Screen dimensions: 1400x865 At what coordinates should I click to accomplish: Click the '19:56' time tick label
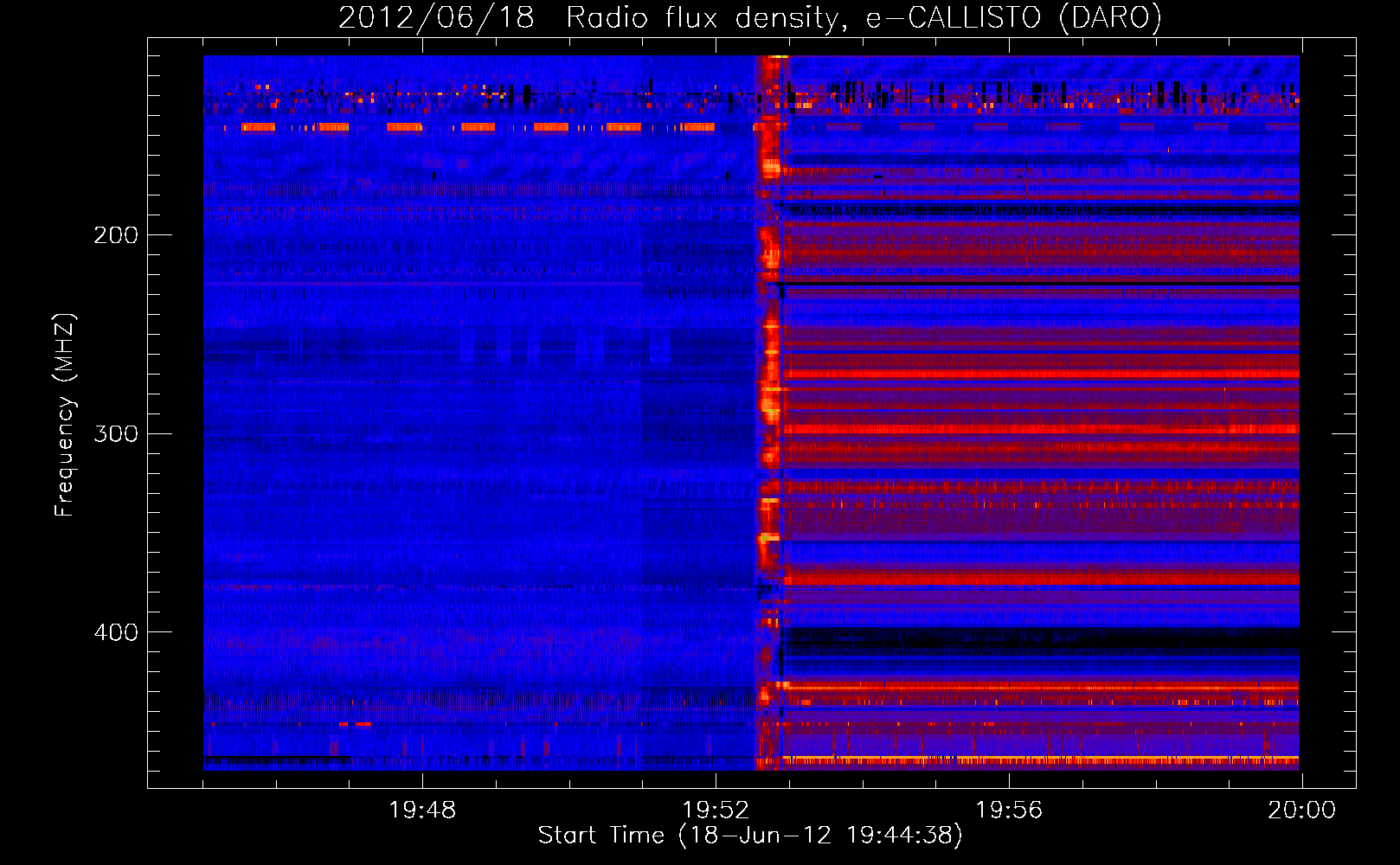click(x=1009, y=810)
